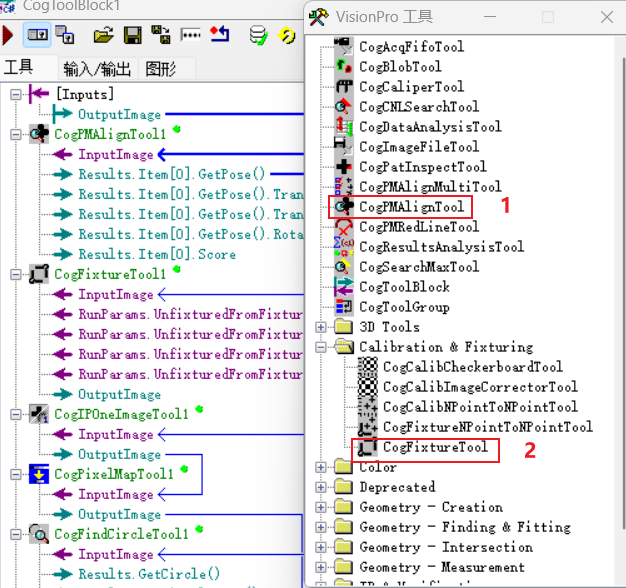The width and height of the screenshot is (626, 588).
Task: Minimize the VisionPro 工具 window
Action: point(490,17)
